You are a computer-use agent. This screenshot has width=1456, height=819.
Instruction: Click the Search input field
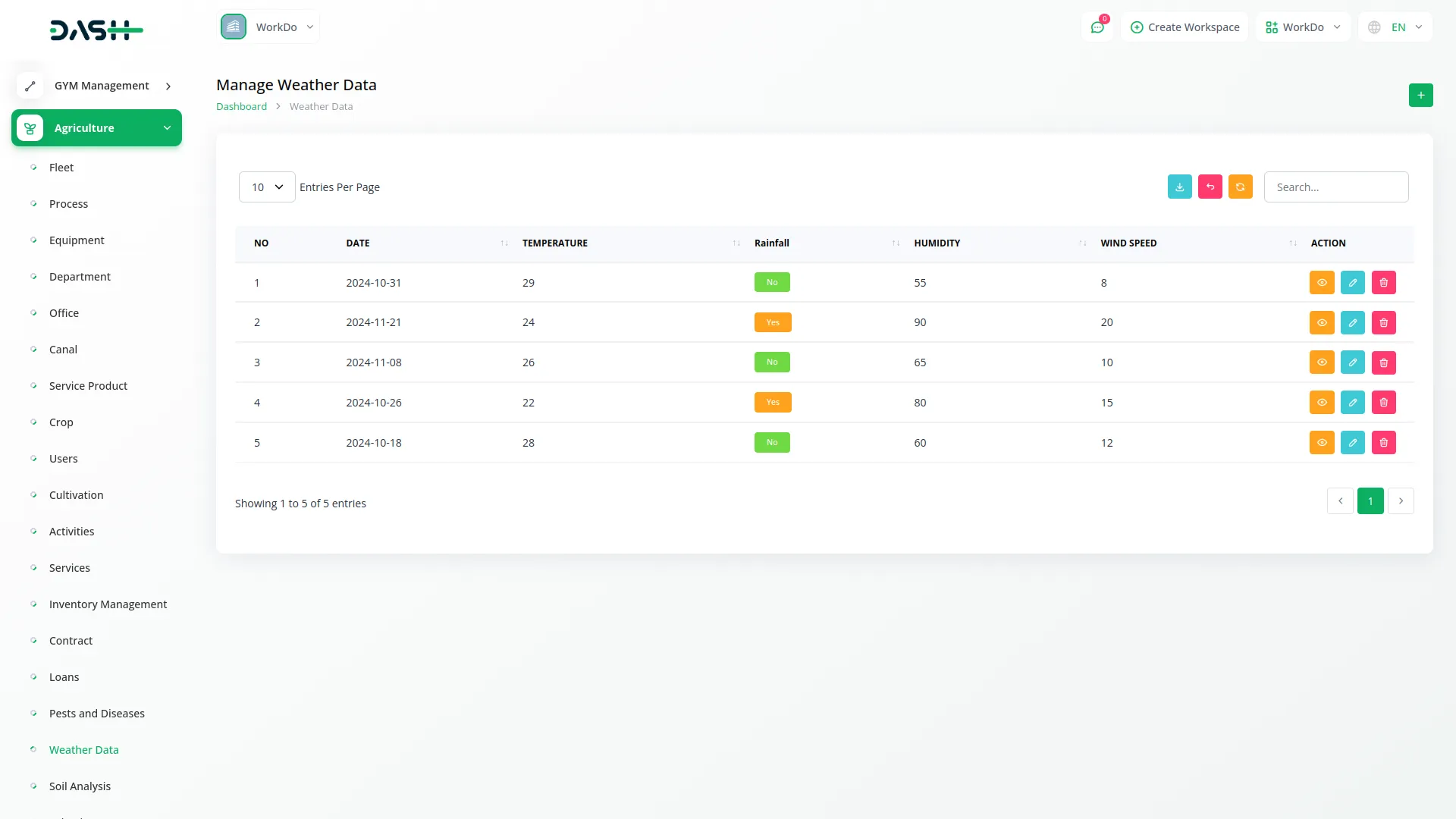click(1335, 187)
